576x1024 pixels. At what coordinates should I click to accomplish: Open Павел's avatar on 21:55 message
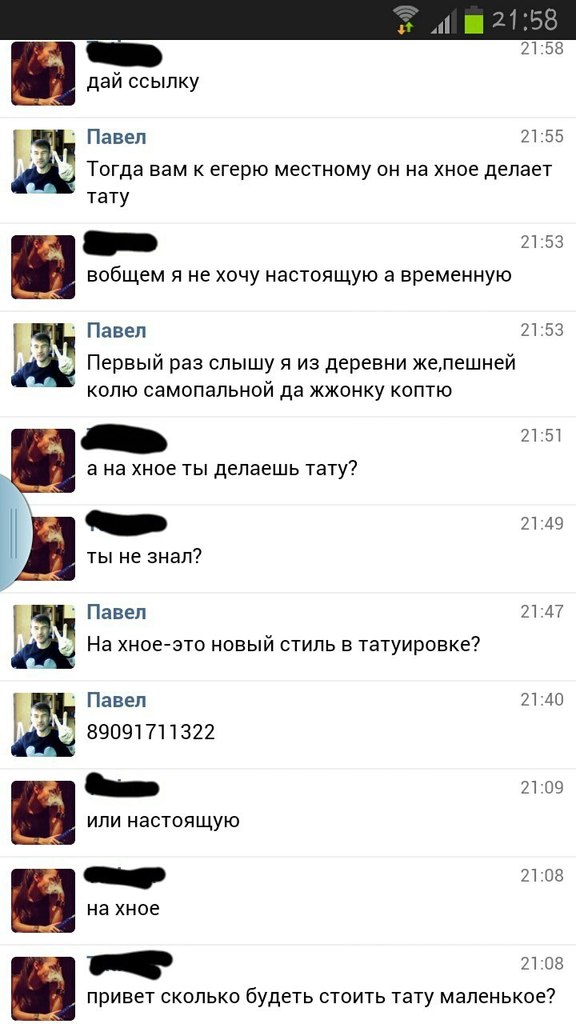pos(43,161)
